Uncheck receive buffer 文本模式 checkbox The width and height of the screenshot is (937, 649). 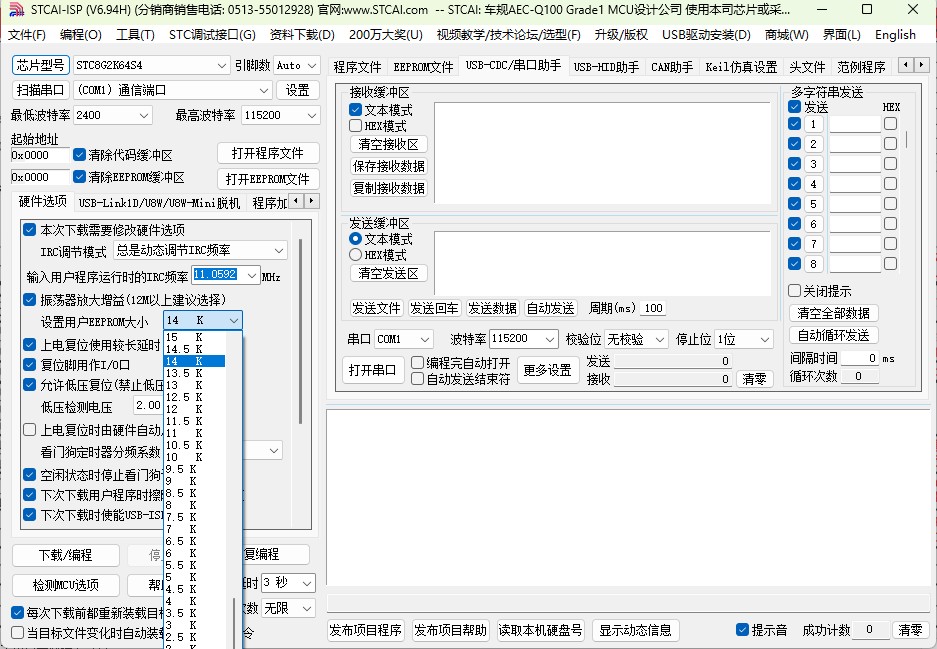tap(356, 109)
